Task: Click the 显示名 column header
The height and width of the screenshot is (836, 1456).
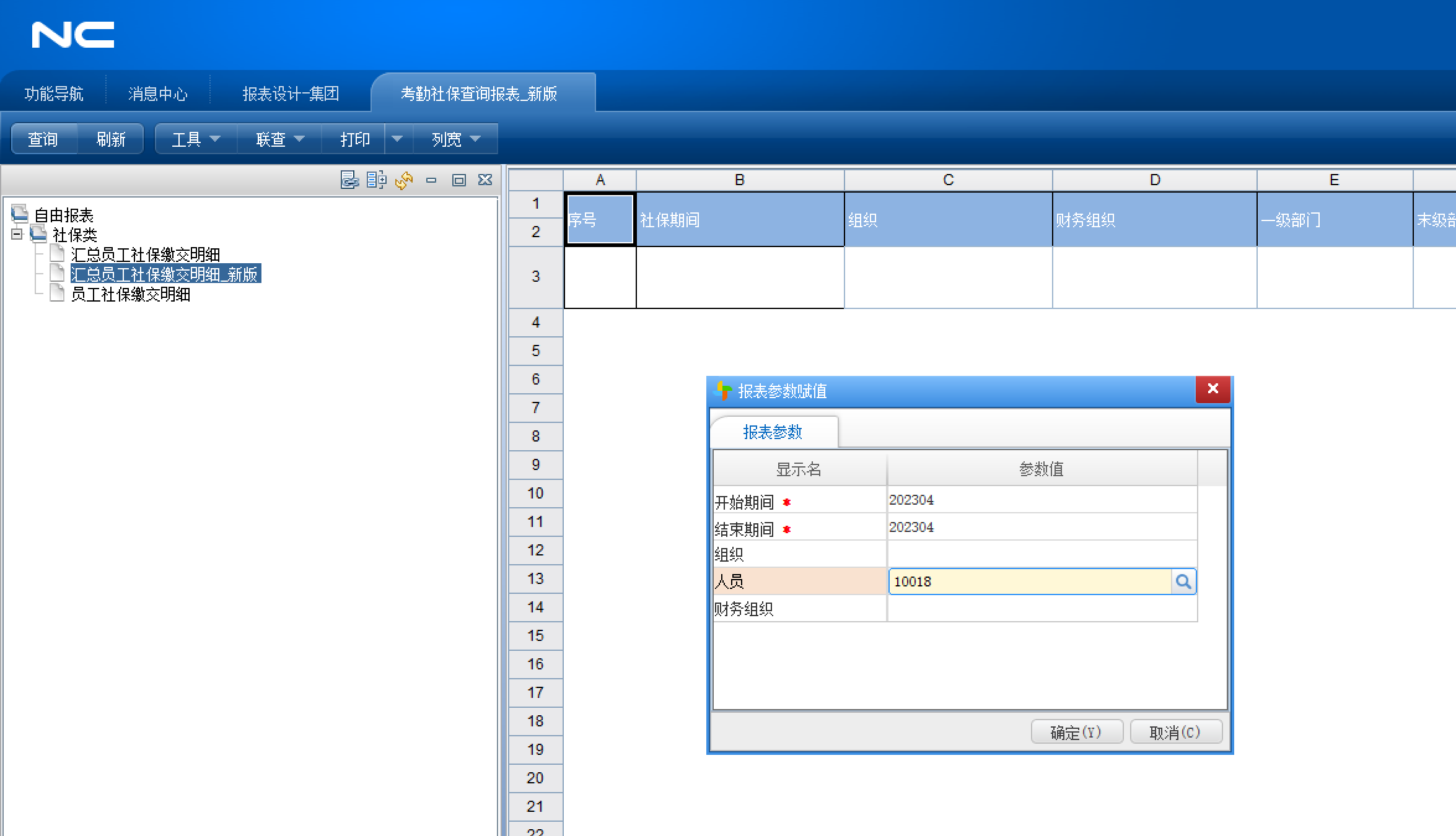Action: 799,469
